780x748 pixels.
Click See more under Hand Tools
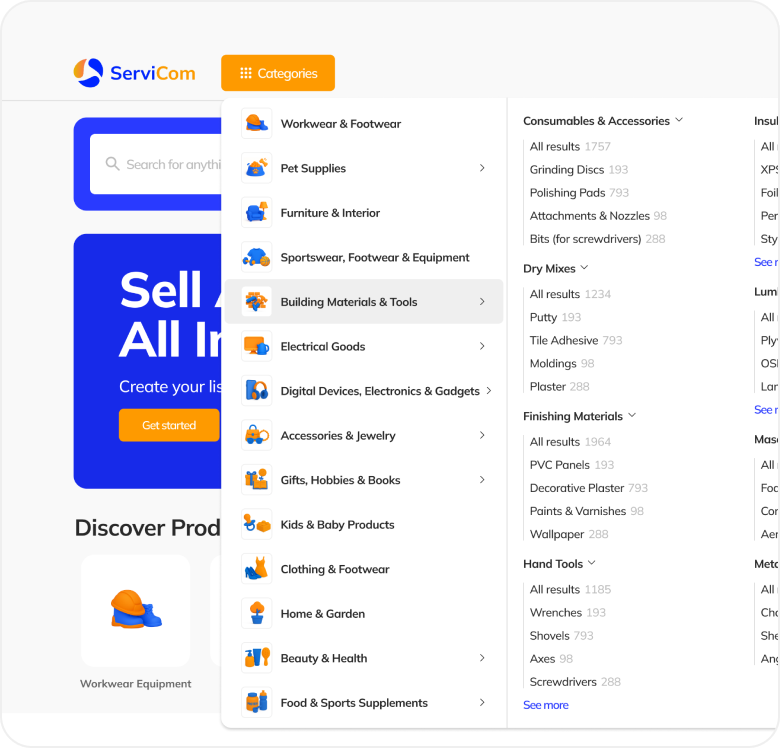(546, 705)
